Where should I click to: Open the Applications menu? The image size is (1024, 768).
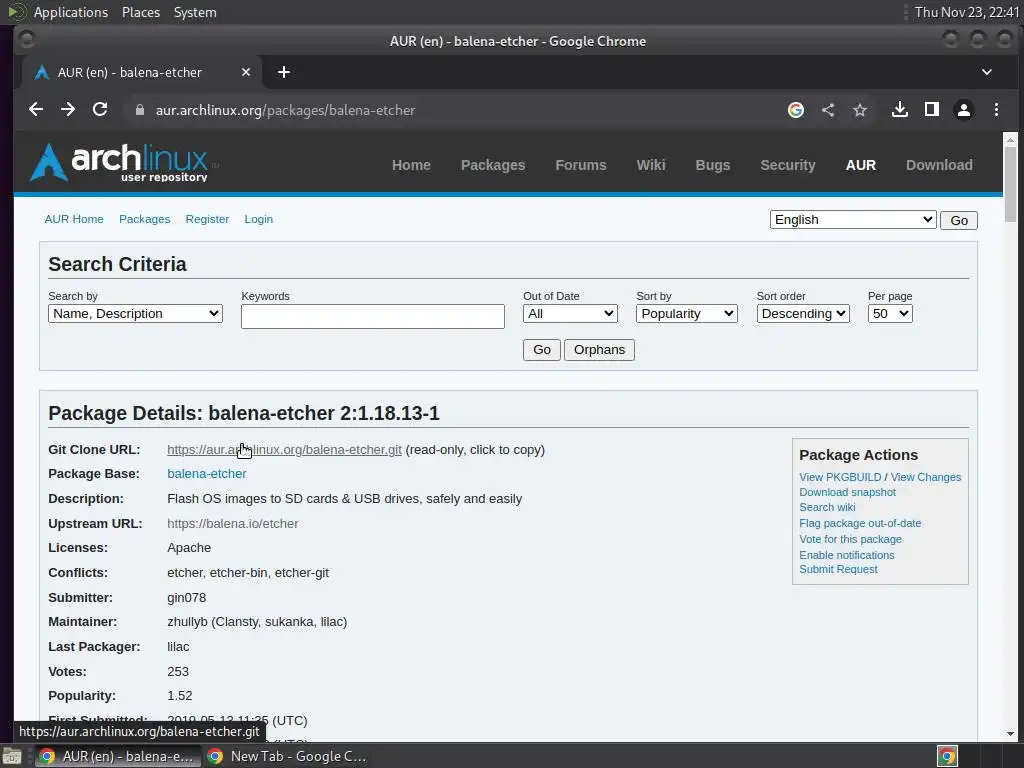71,12
